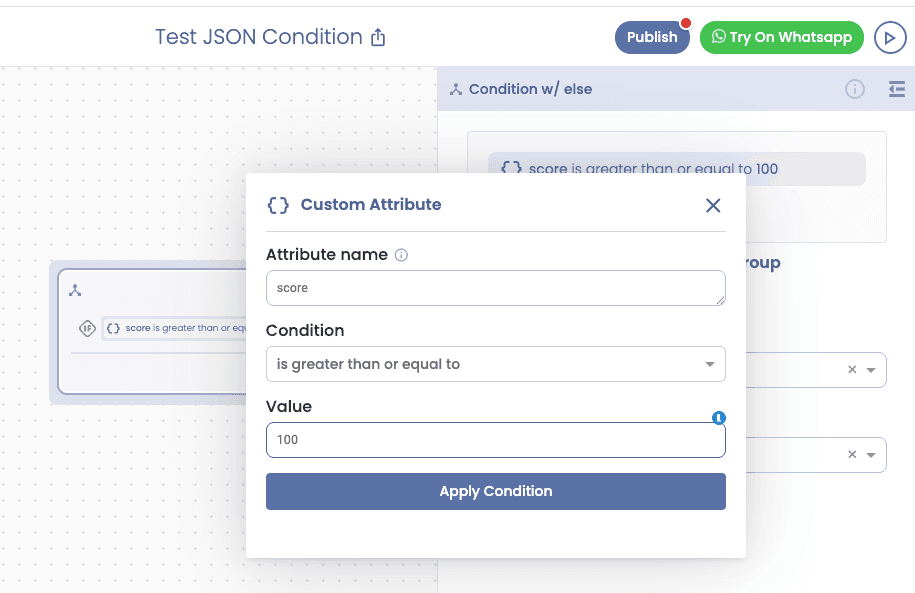Apply the condition with Apply Condition button
The height and width of the screenshot is (593, 915).
pos(496,491)
